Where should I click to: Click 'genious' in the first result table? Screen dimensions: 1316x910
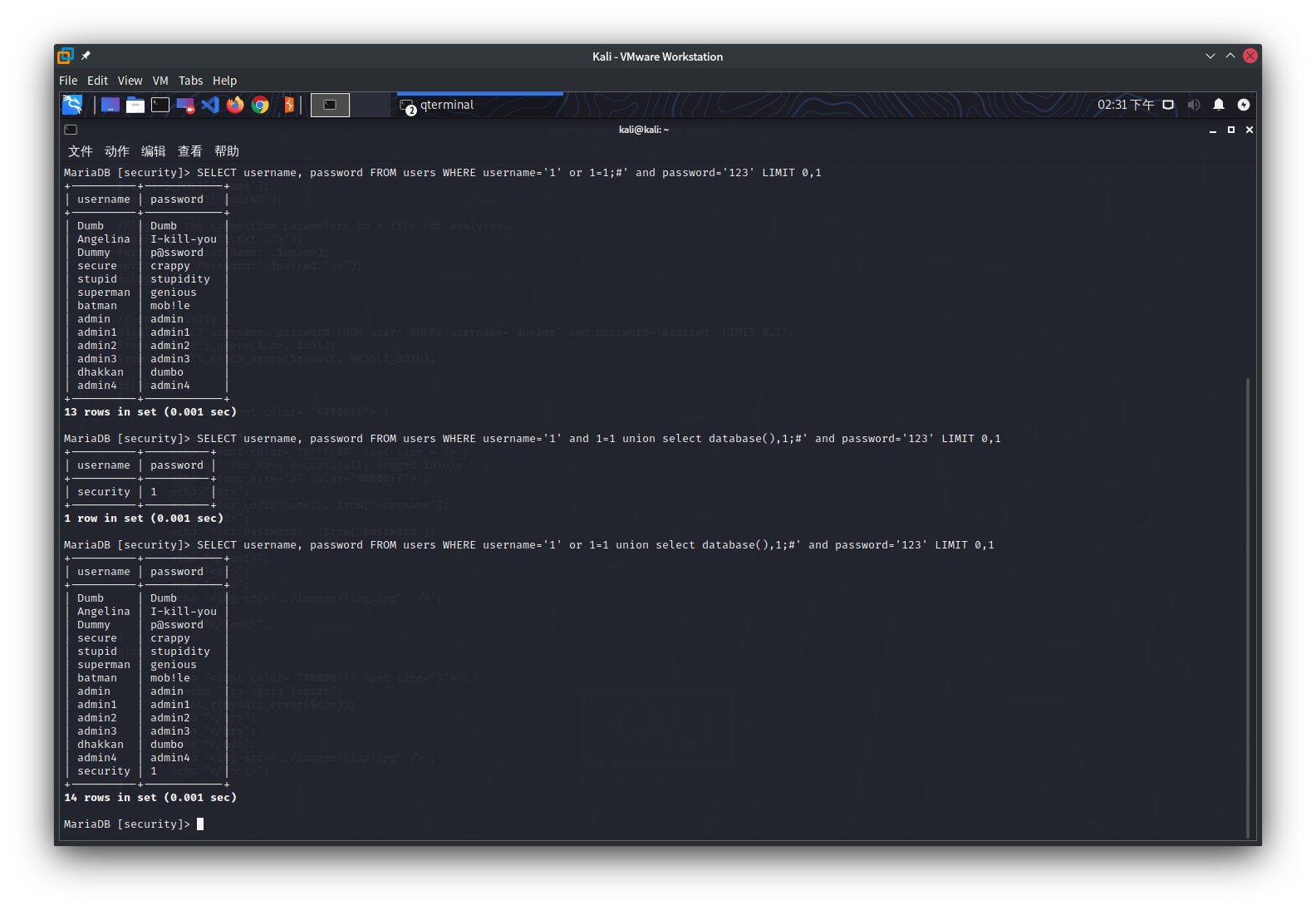point(174,293)
